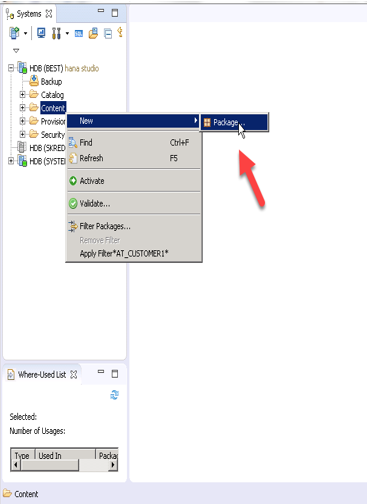This screenshot has height=504, width=367.
Task: Click the find table toolbar icon
Action: pos(93,33)
